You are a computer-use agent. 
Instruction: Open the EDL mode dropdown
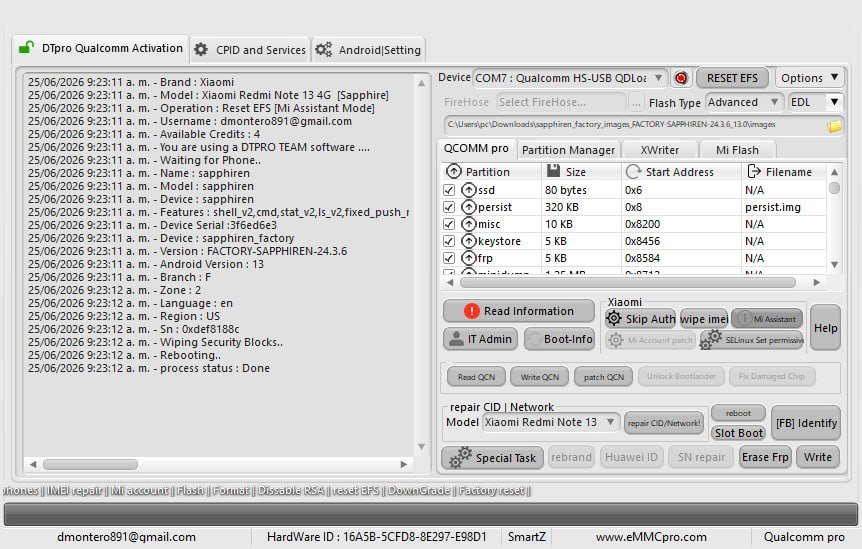[x=815, y=102]
